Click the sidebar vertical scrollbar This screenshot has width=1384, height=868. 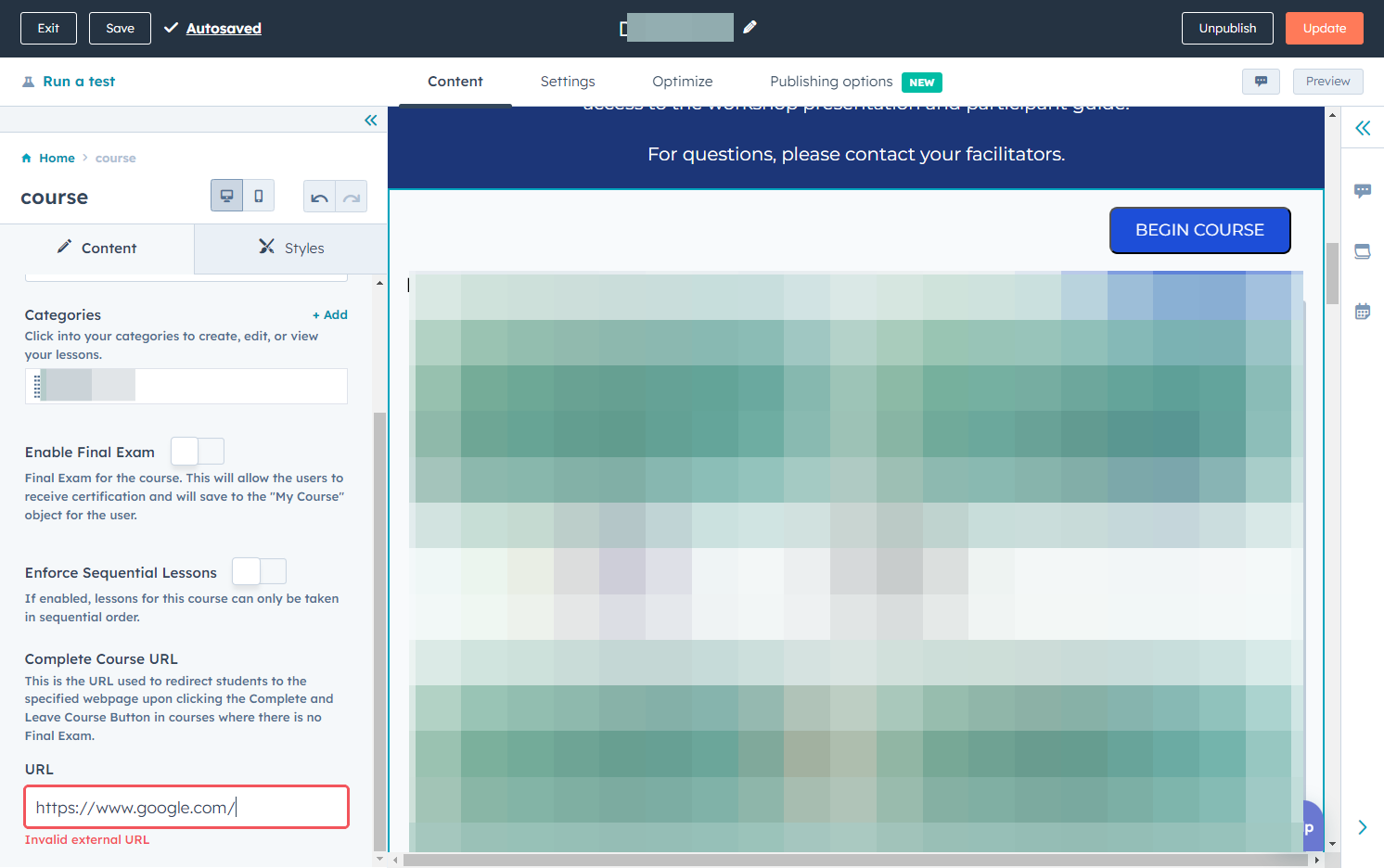(378, 631)
